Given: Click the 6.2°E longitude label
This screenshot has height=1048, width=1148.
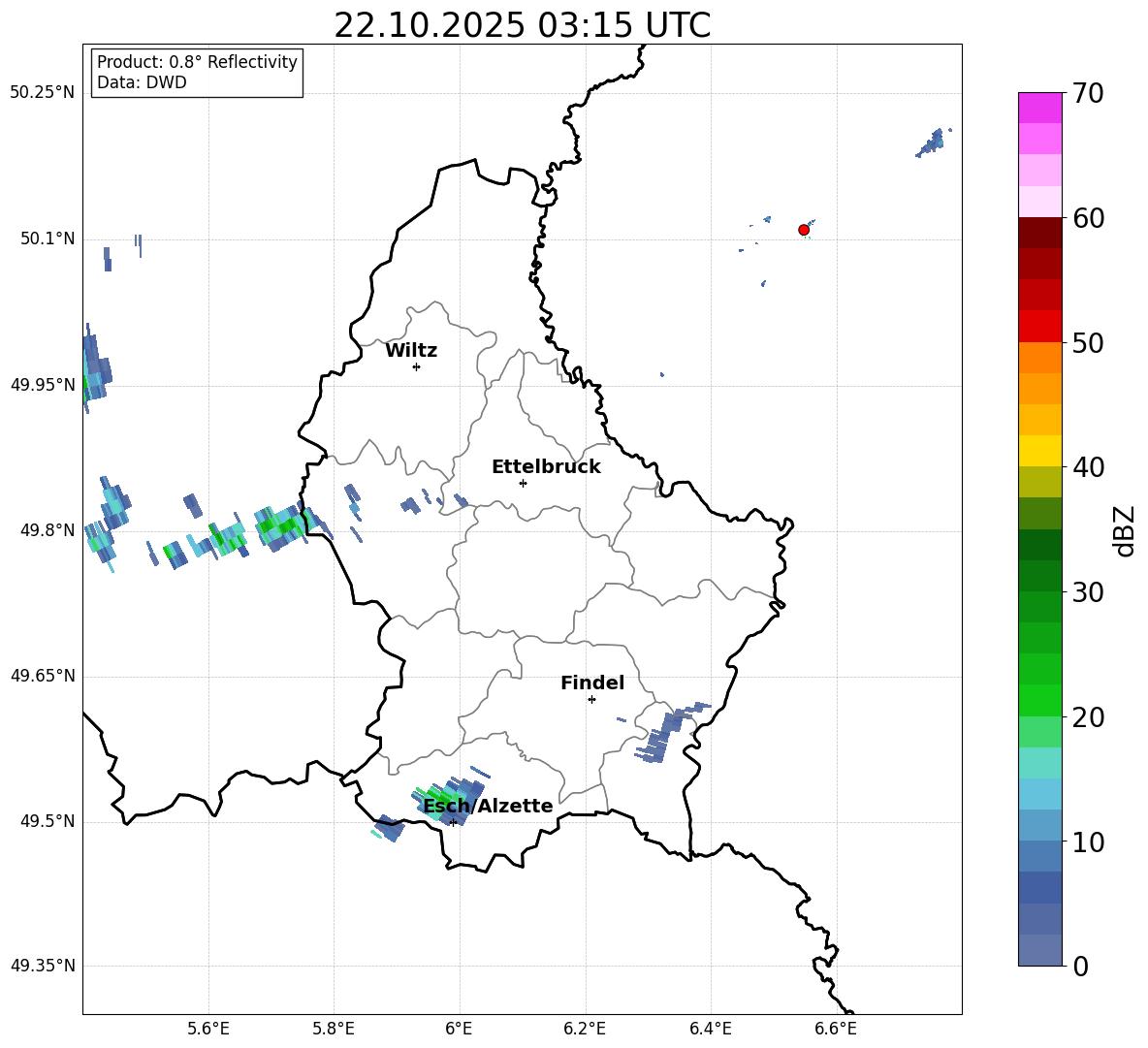Looking at the screenshot, I should pos(585,1028).
